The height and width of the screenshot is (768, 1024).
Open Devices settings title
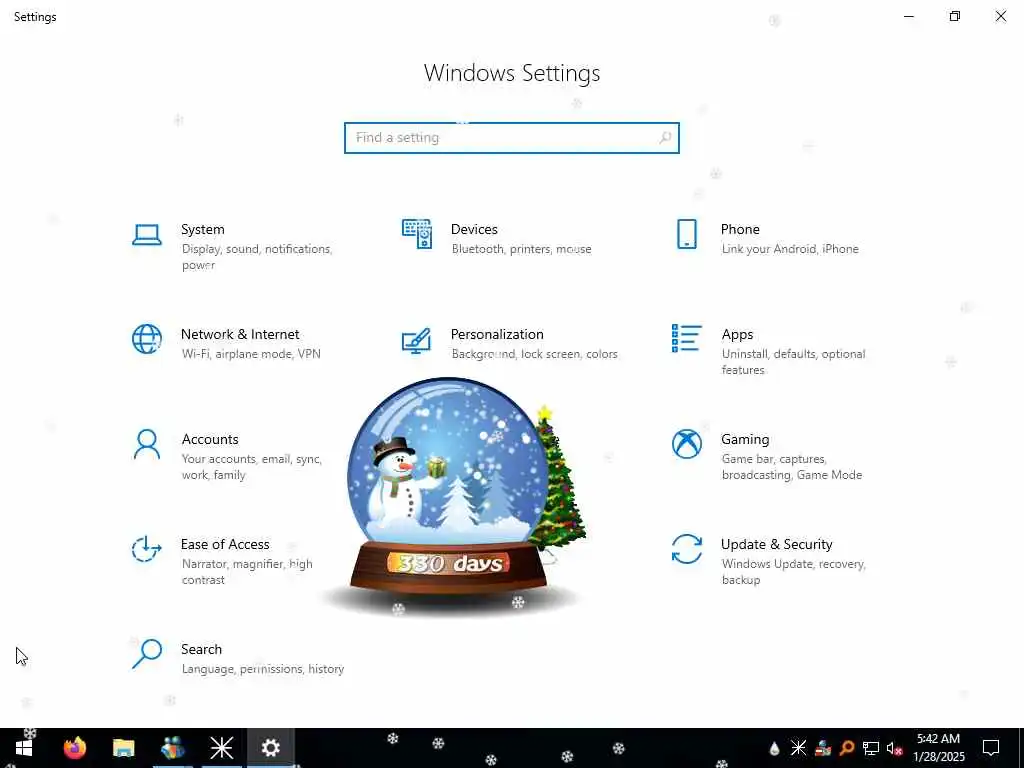(x=474, y=230)
